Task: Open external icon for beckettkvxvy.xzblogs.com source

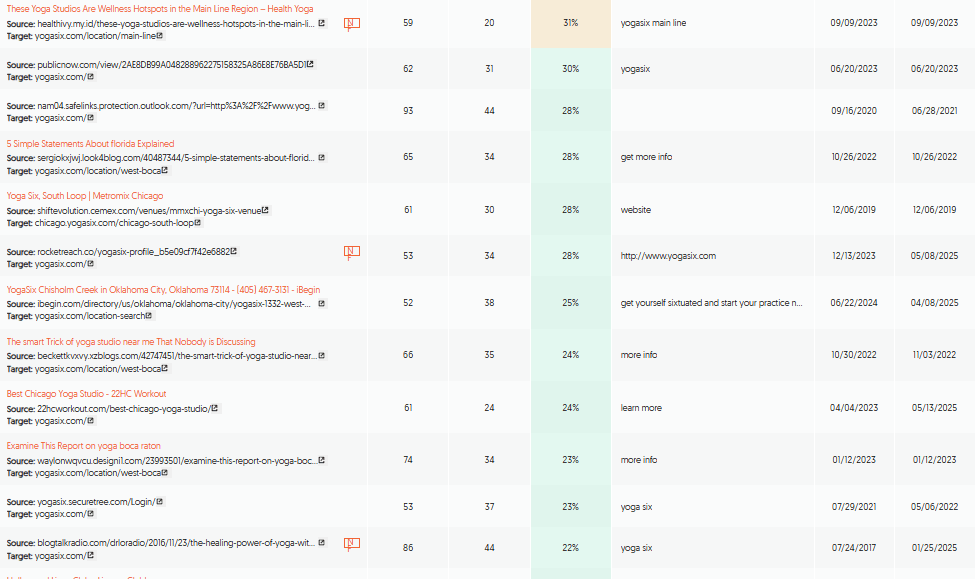Action: pos(322,355)
